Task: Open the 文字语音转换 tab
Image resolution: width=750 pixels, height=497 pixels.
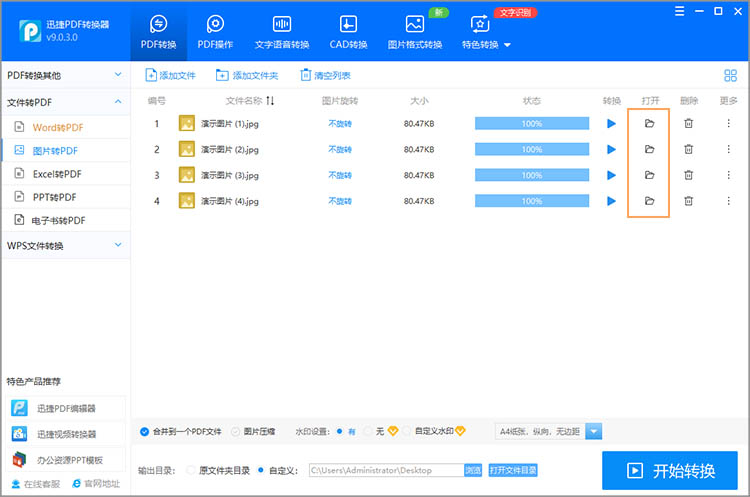Action: (x=282, y=32)
